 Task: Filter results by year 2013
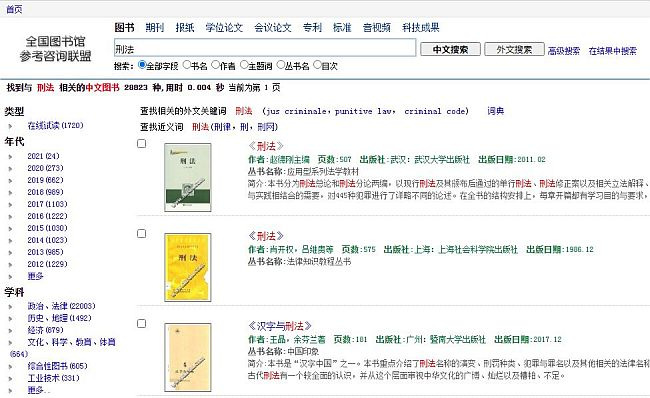pyautogui.click(x=45, y=252)
